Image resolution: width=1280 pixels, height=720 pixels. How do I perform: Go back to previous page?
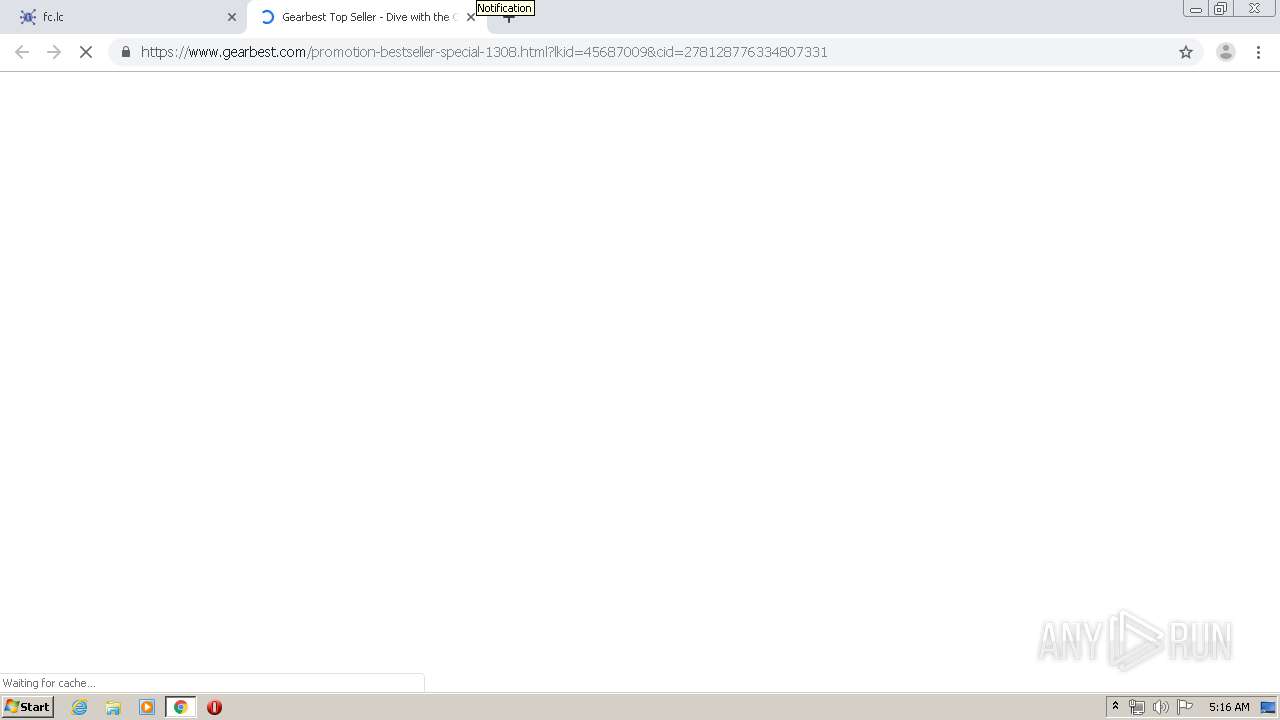[22, 52]
